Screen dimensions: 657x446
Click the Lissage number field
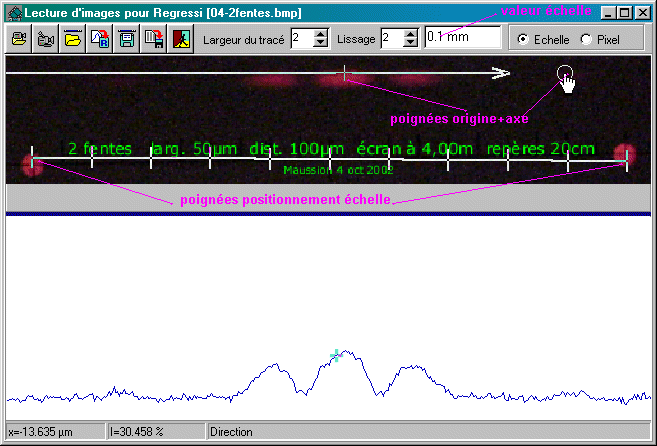click(391, 39)
